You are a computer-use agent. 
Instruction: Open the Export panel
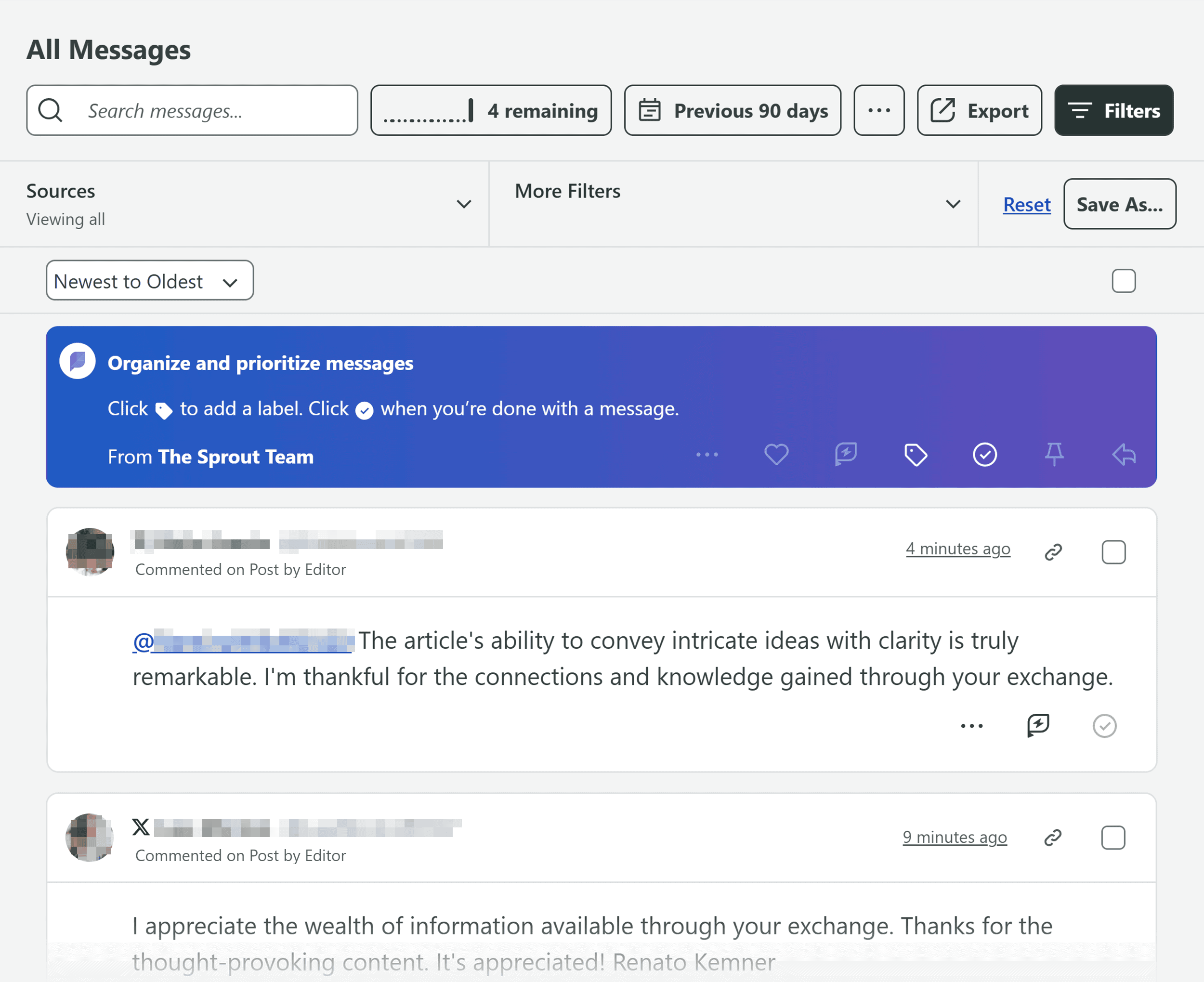point(979,110)
